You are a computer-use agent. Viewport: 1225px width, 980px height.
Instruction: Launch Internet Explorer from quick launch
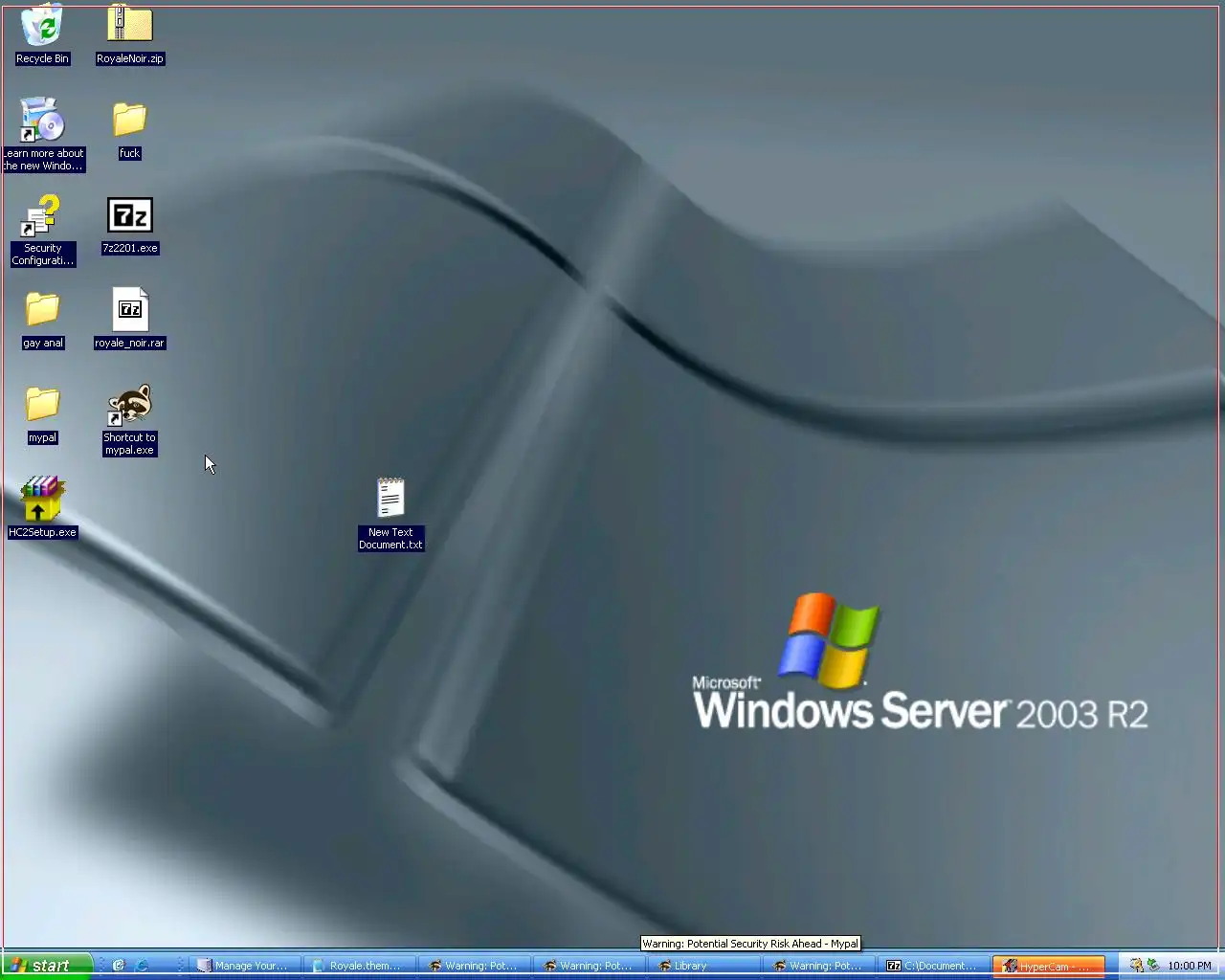click(x=143, y=966)
